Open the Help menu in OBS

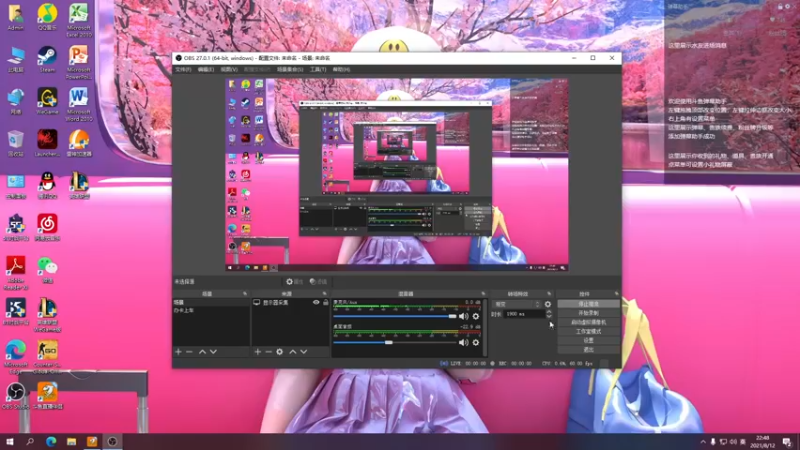[x=341, y=69]
